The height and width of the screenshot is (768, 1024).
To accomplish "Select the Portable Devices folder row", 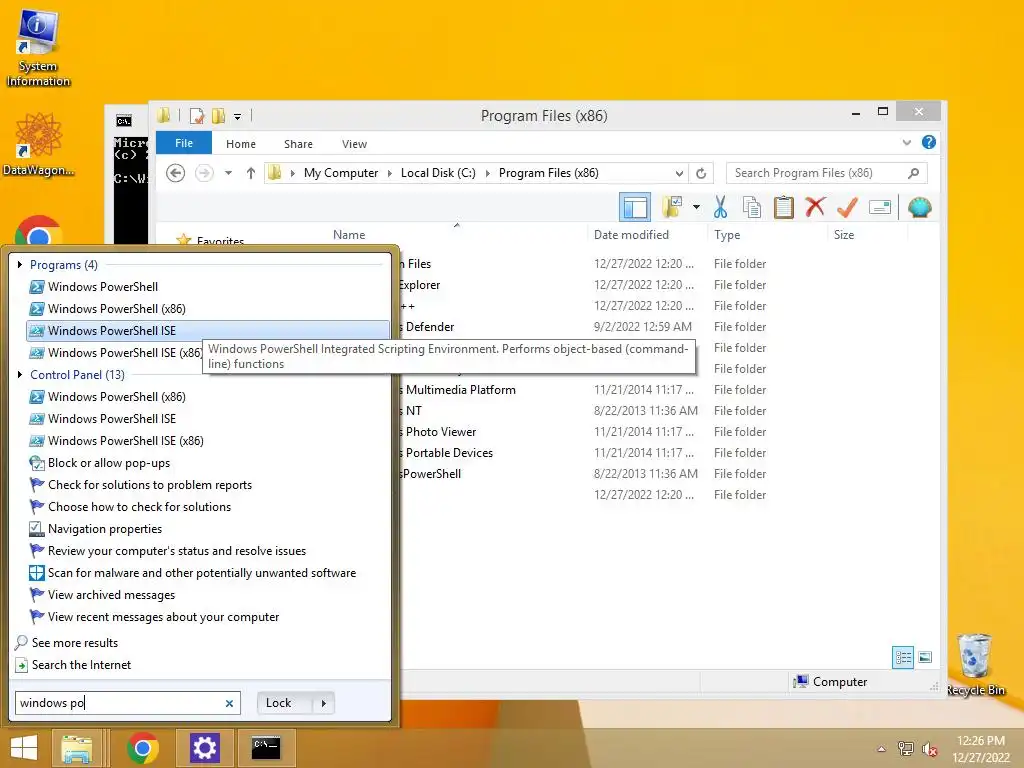I will pyautogui.click(x=449, y=453).
